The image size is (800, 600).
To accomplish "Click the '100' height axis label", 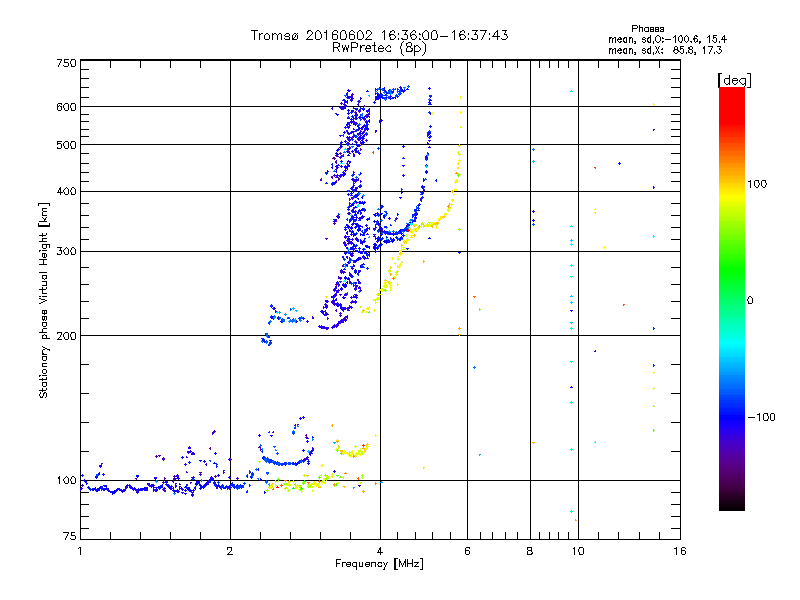I will [66, 481].
